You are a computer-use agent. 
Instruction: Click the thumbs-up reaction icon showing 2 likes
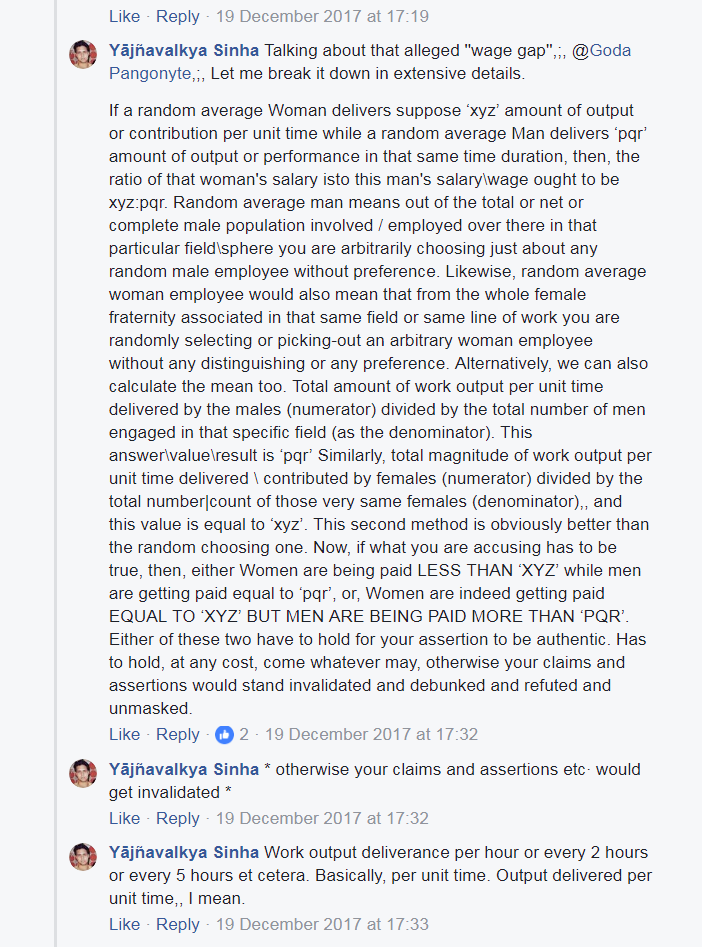(225, 734)
